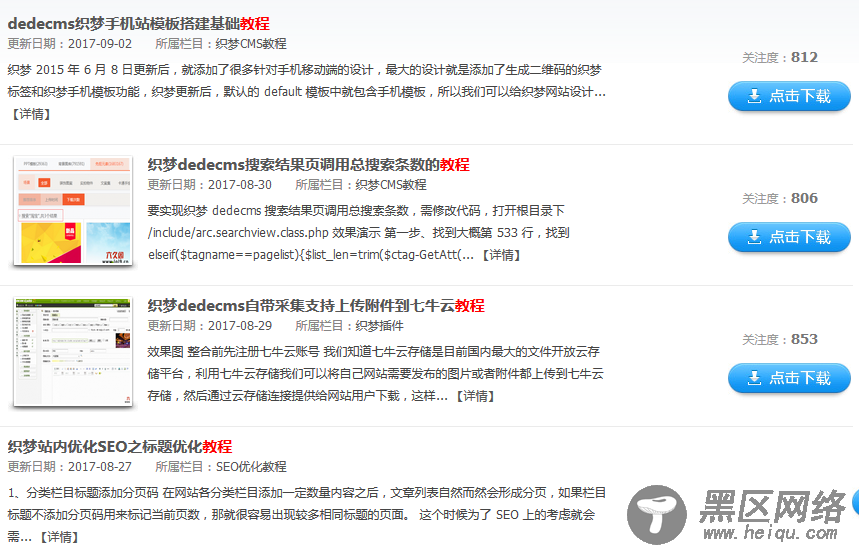Viewport: 859px width, 550px height.
Task: Open 织梦站内优化SEO之标题优化教程 title link
Action: tap(120, 446)
